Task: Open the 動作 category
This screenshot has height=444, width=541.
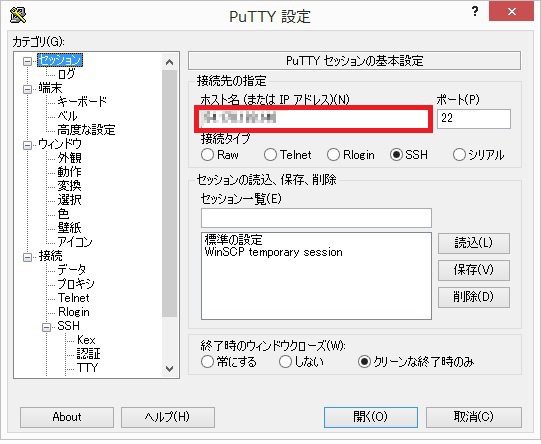Action: coord(69,172)
